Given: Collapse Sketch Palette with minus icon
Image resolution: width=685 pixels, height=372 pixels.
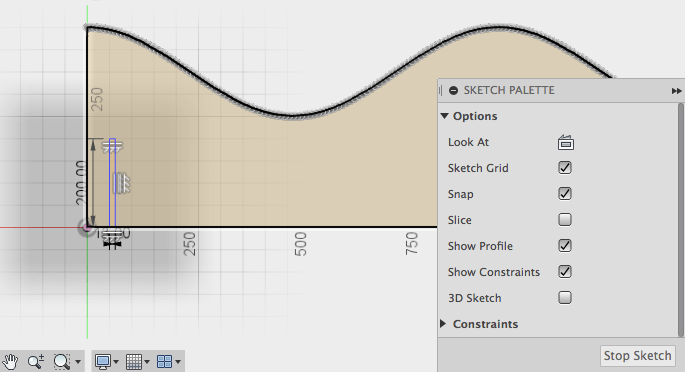Looking at the screenshot, I should click(x=453, y=90).
